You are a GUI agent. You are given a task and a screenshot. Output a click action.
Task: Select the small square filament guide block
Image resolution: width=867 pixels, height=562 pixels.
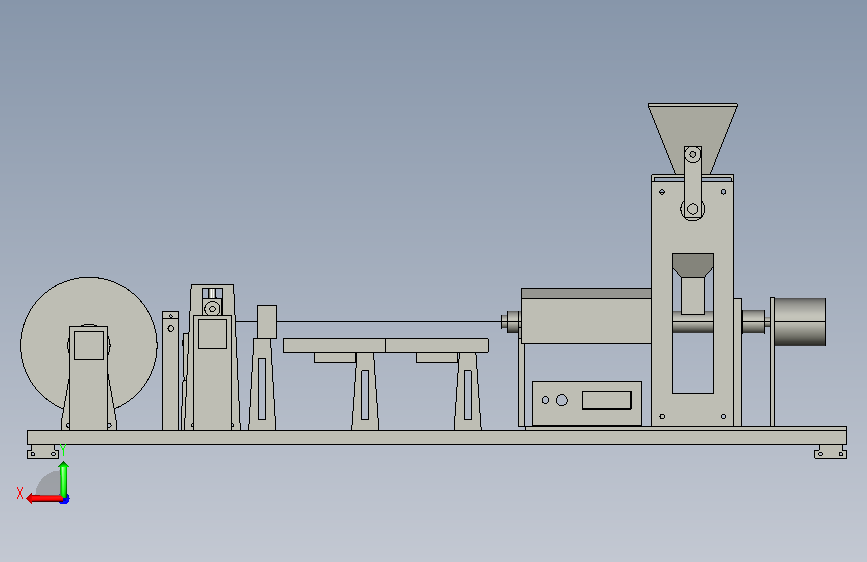click(x=267, y=322)
